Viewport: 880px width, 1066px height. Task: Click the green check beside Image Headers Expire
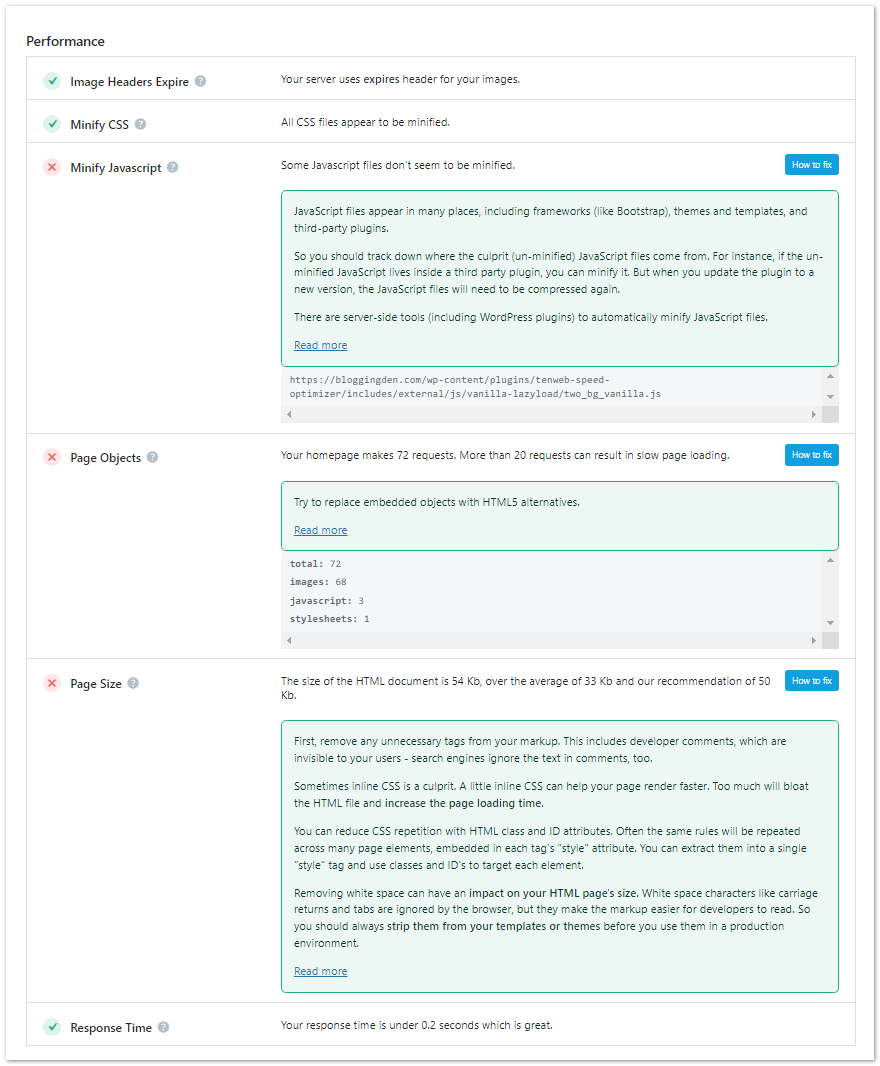[52, 81]
